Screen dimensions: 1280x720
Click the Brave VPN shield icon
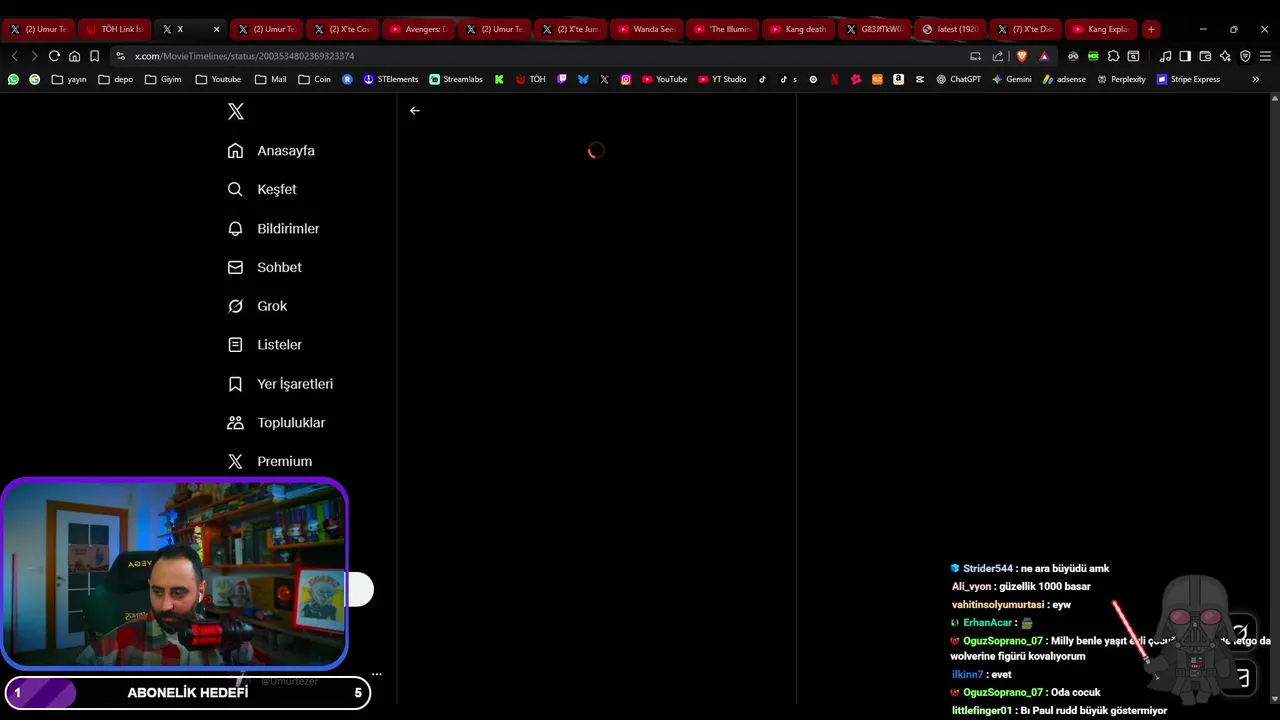tap(1245, 56)
